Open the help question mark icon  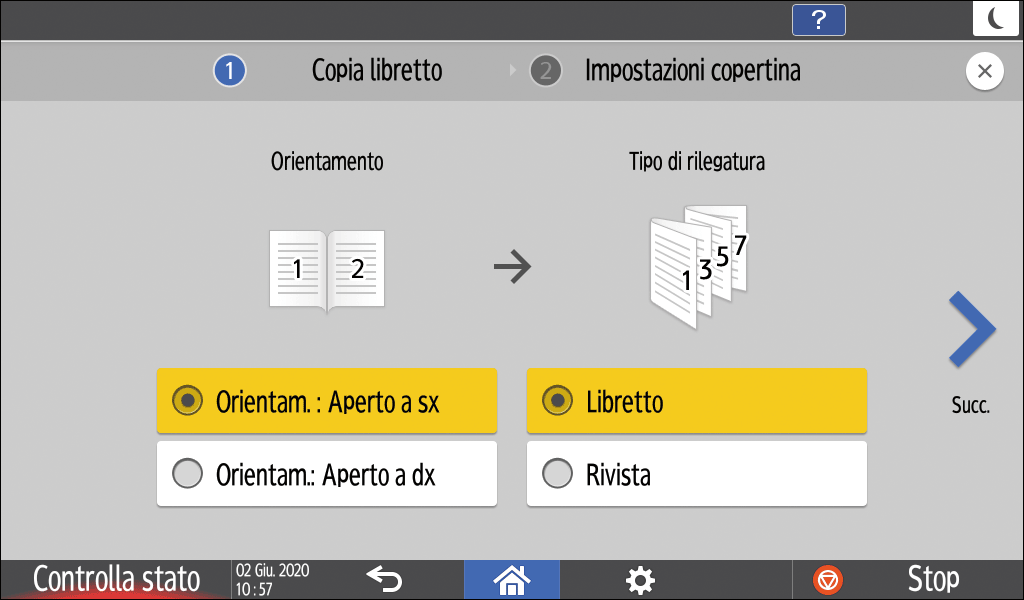click(818, 20)
